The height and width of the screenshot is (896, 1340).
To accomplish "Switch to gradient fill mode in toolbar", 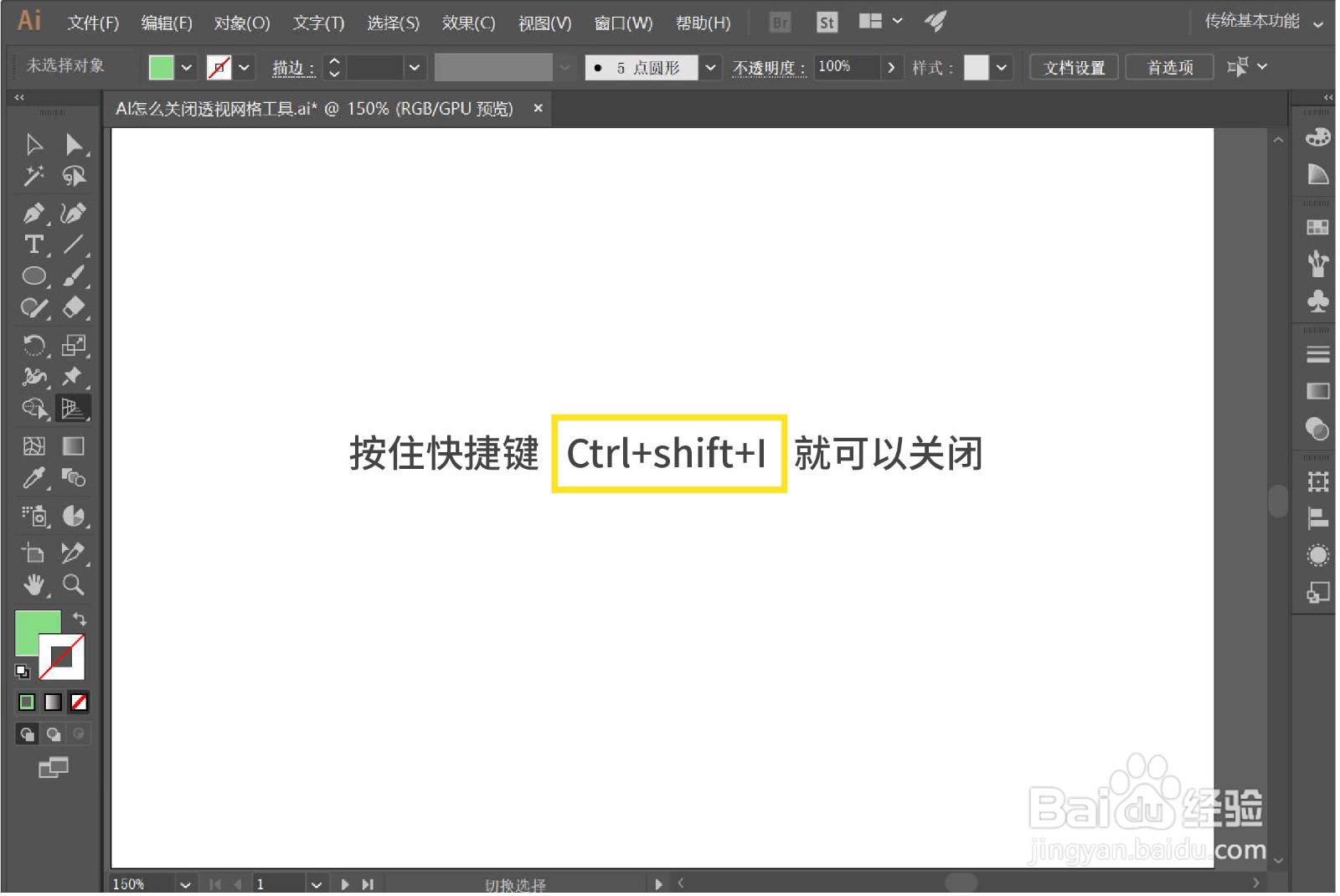I will [52, 702].
